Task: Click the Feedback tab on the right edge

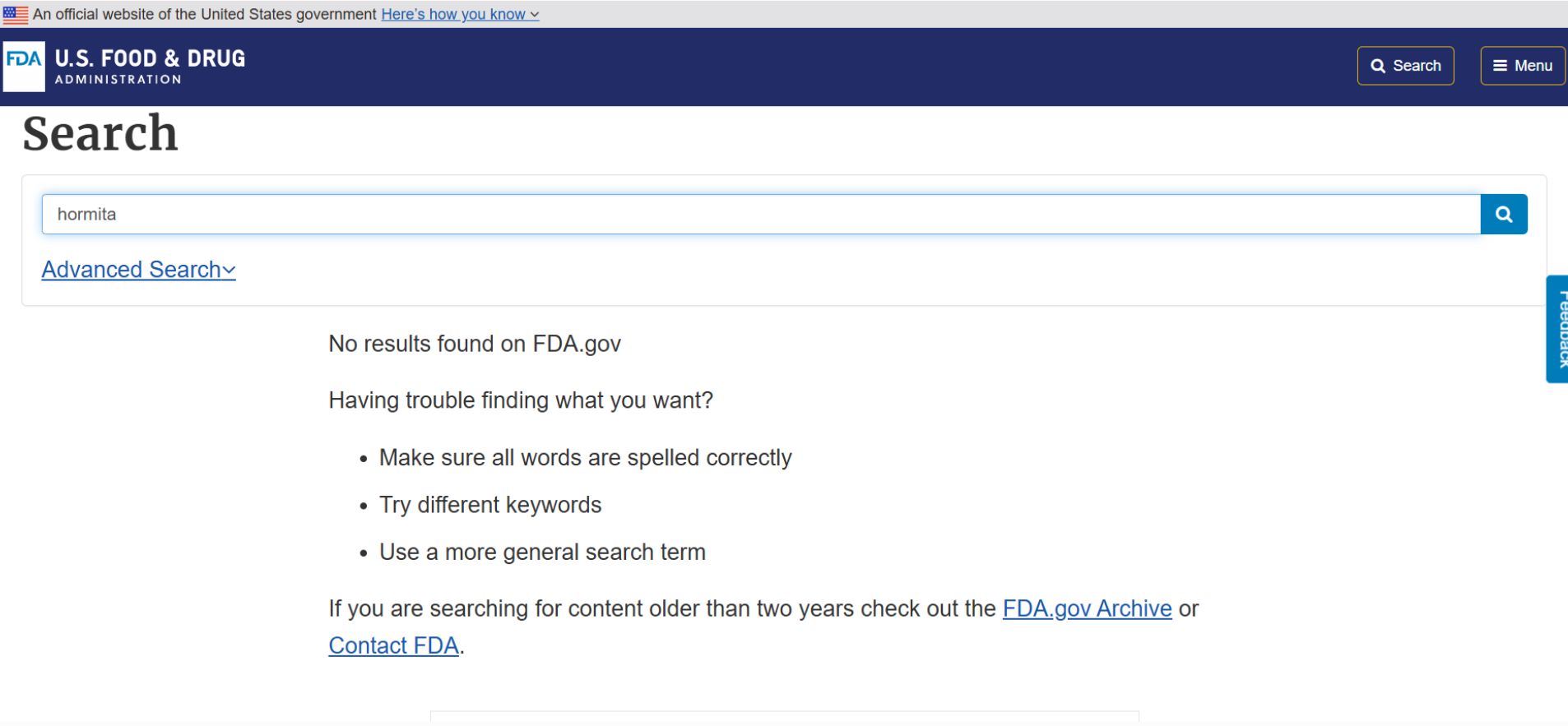Action: pyautogui.click(x=1559, y=329)
